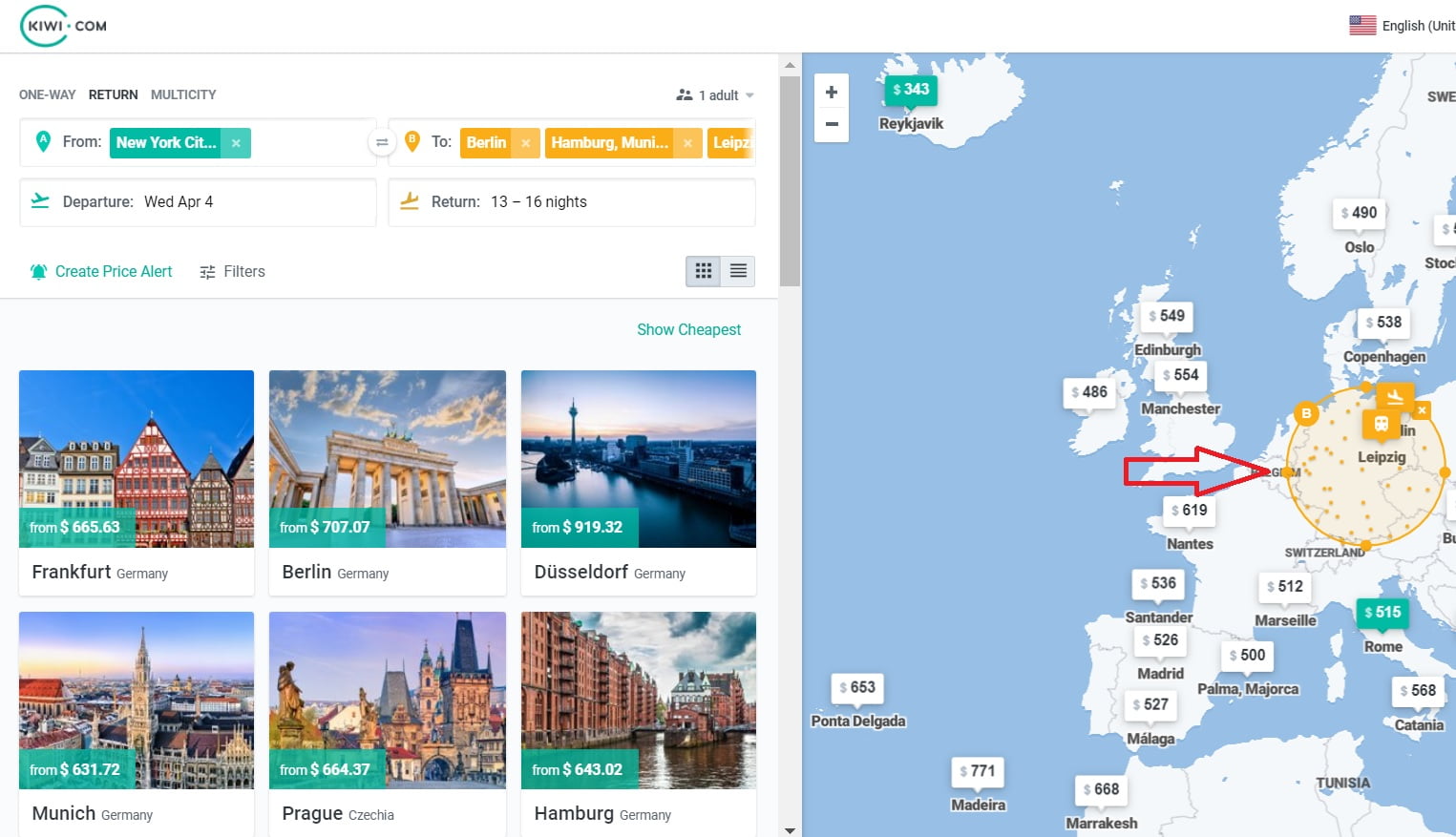Click the orange B marker on map

pyautogui.click(x=1306, y=413)
